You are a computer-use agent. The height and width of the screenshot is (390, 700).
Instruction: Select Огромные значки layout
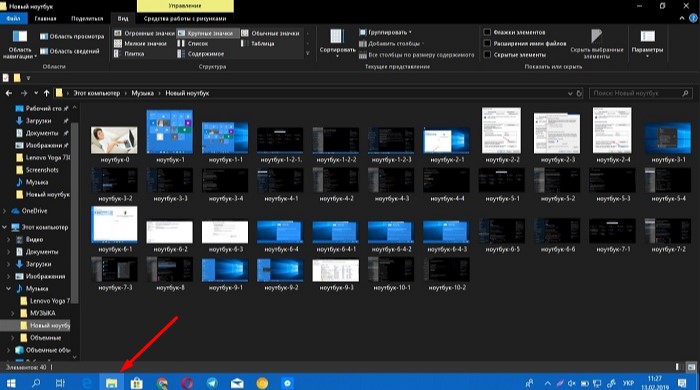coord(144,33)
